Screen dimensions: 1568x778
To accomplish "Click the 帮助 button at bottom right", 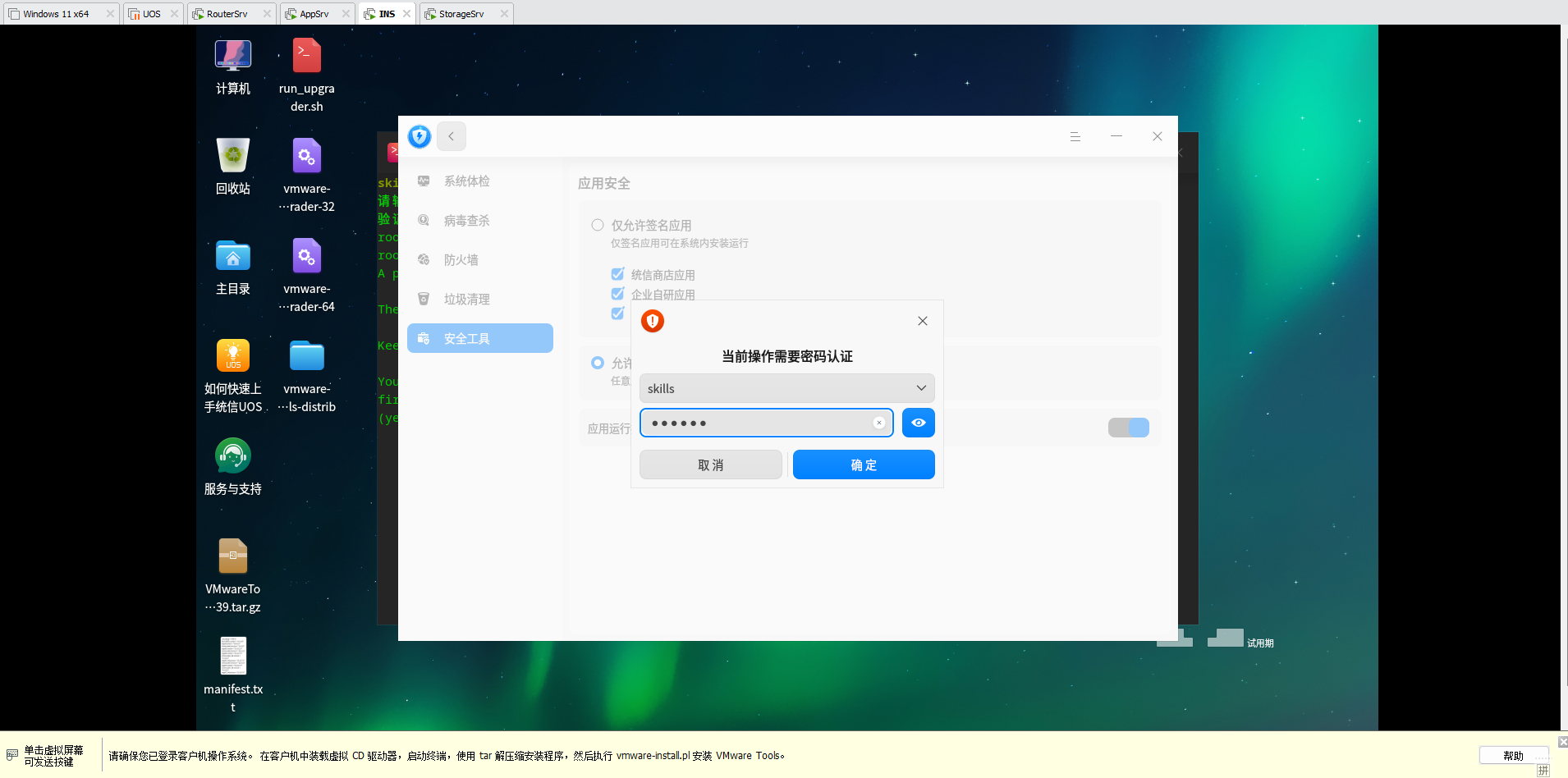I will coord(1512,755).
